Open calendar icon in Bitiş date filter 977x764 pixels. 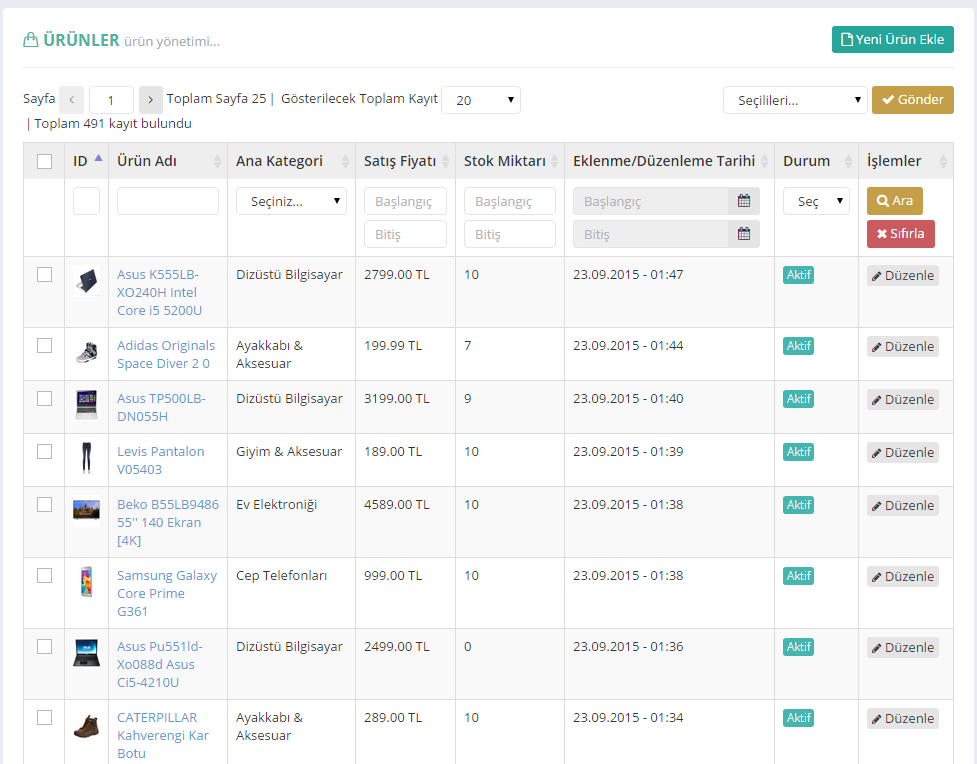[x=743, y=234]
